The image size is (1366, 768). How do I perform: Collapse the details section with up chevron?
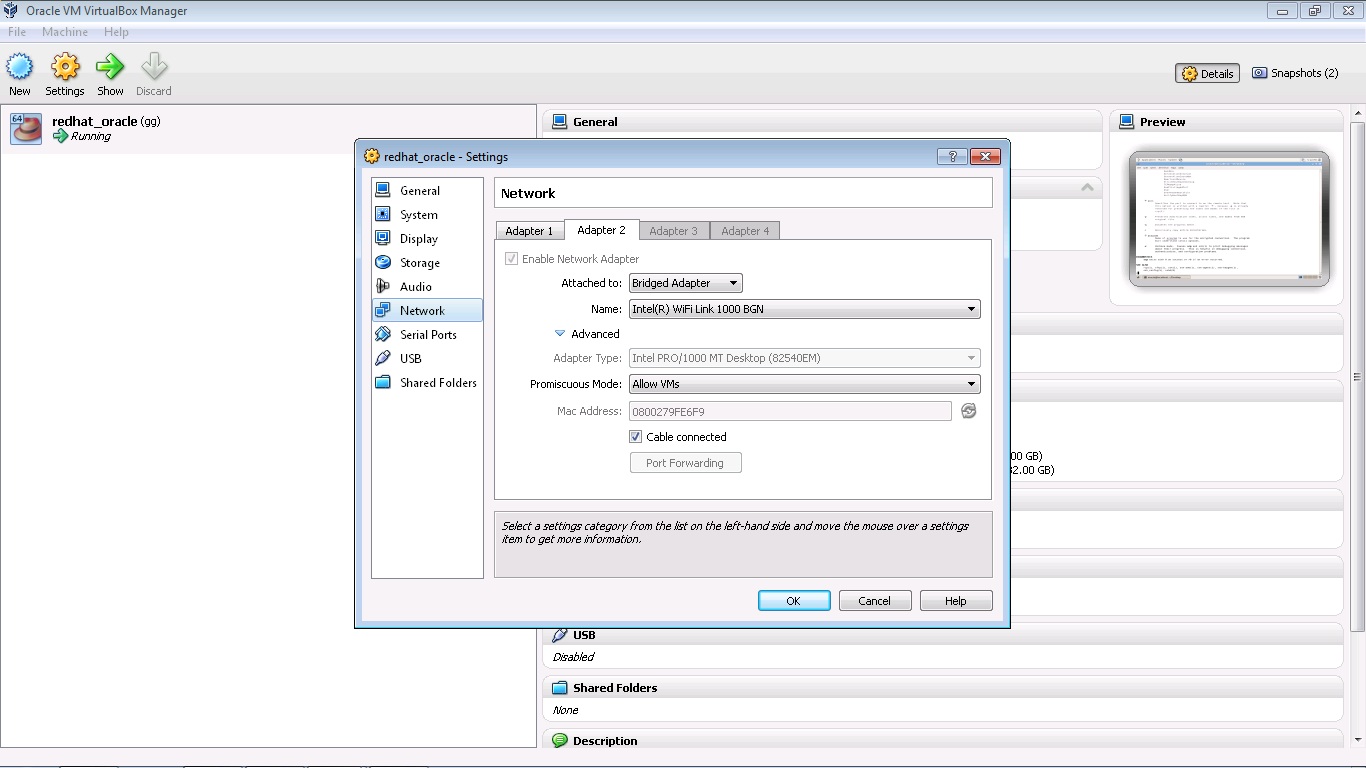1088,187
